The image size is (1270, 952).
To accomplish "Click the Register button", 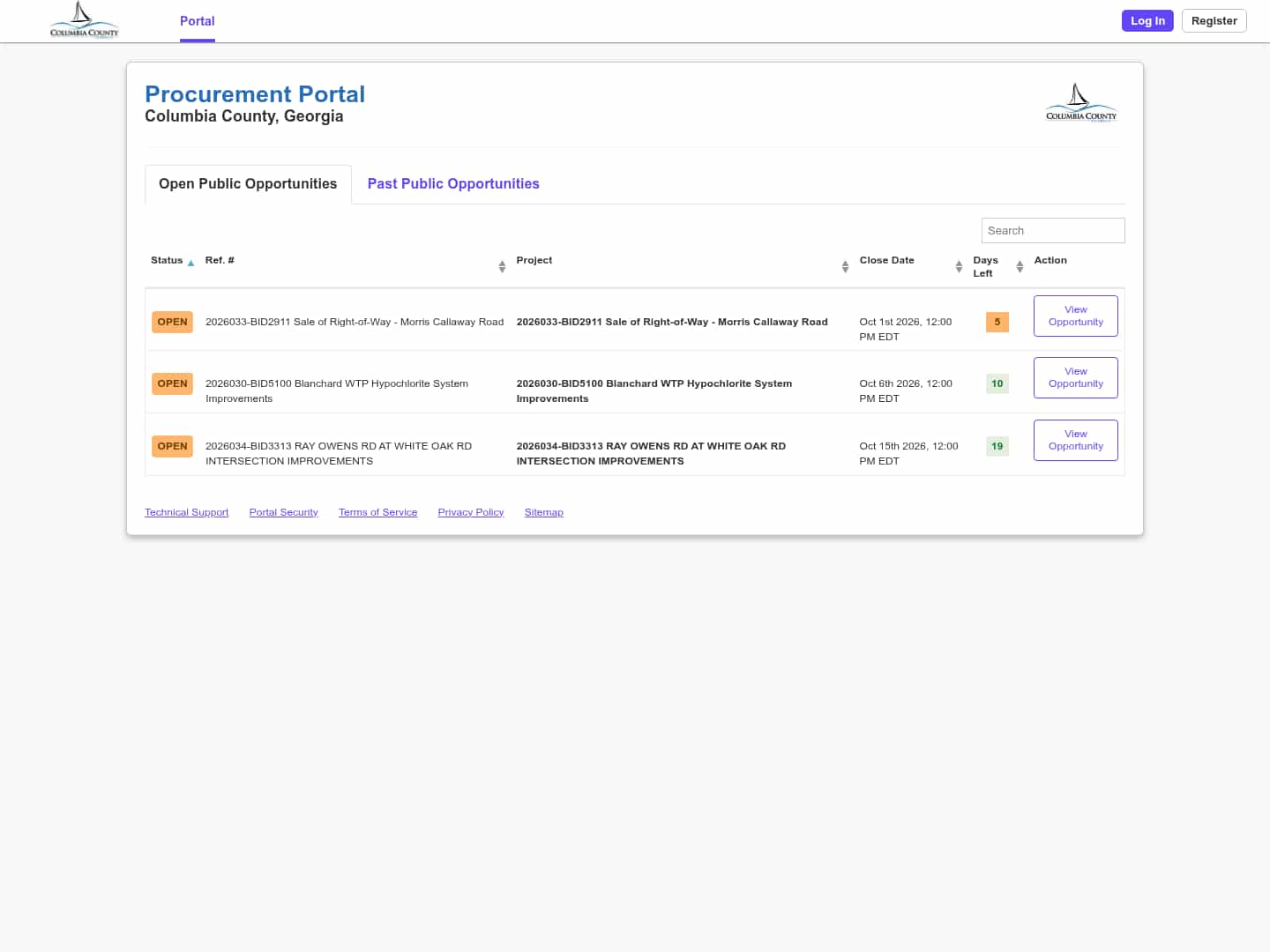I will (x=1214, y=20).
